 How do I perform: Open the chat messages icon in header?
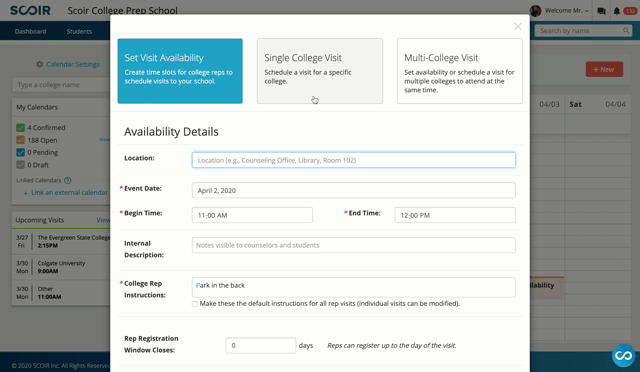601,11
